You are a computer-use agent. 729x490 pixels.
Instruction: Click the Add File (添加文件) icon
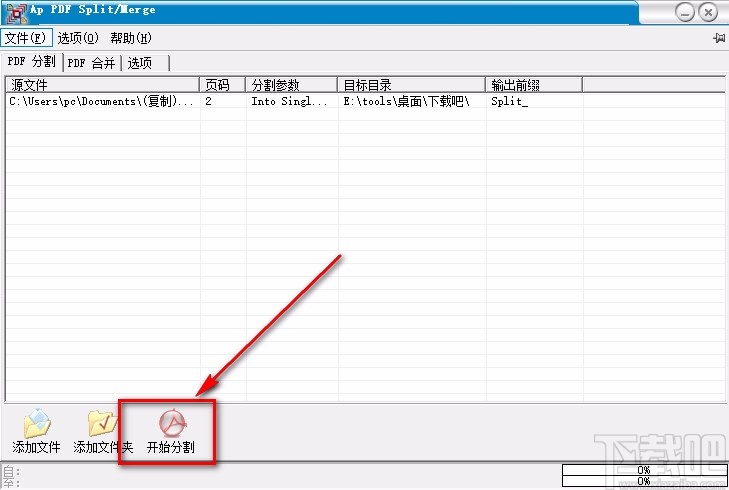tap(37, 423)
